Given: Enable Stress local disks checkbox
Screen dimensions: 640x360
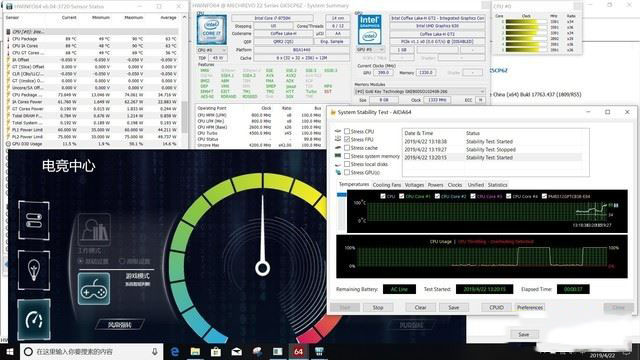Looking at the screenshot, I should 347,164.
